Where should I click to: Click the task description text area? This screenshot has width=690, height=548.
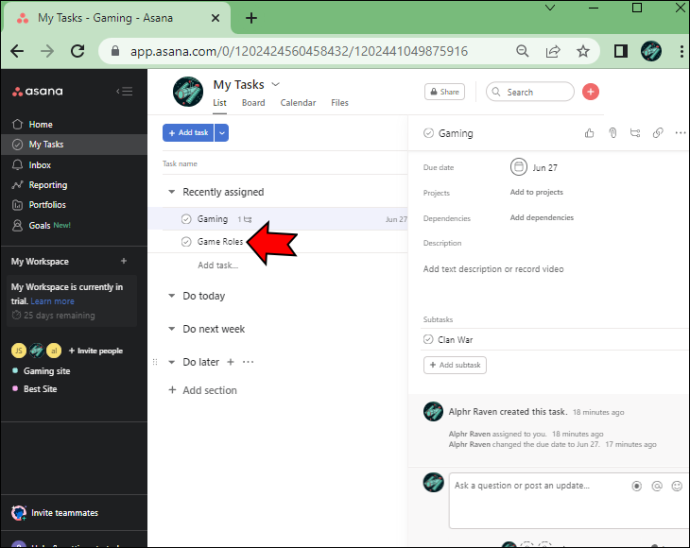493,269
